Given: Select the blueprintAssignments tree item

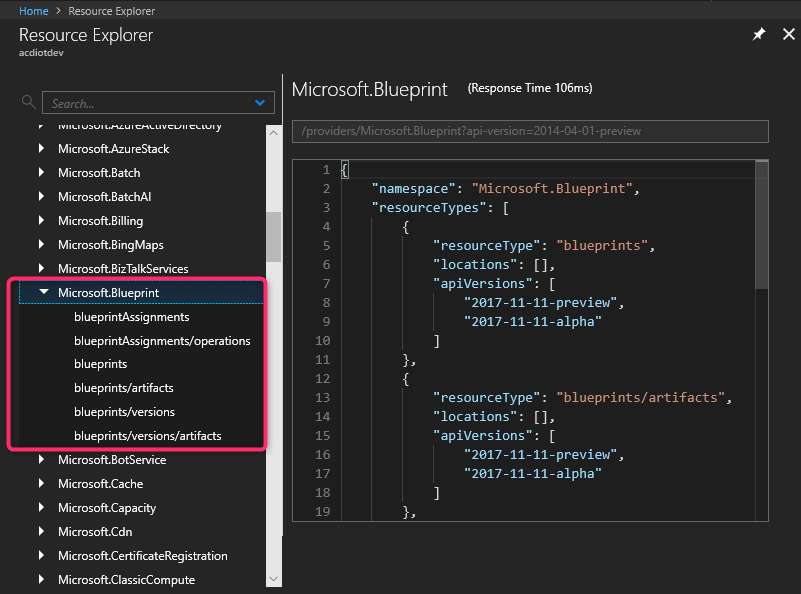Looking at the screenshot, I should (131, 317).
